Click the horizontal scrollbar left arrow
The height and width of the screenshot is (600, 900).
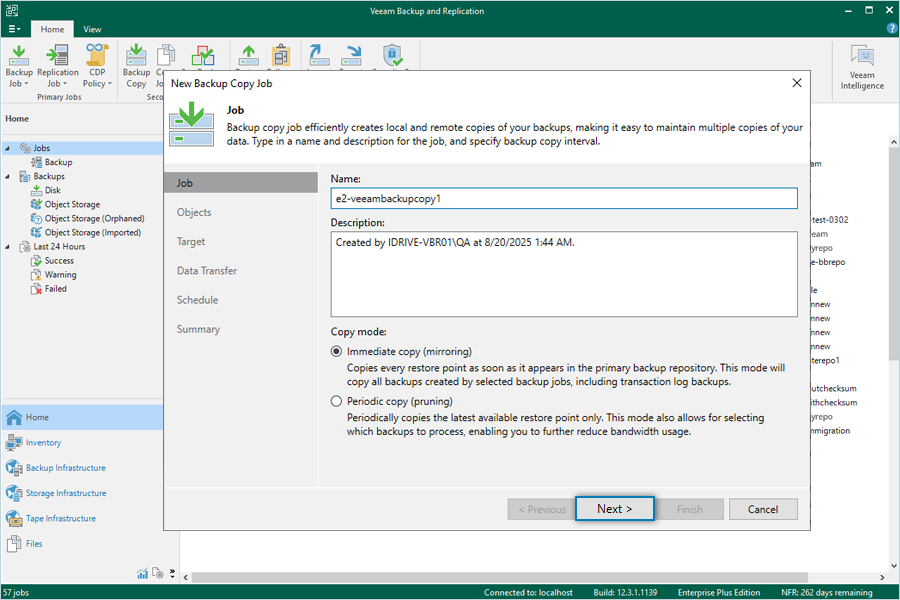pyautogui.click(x=185, y=577)
